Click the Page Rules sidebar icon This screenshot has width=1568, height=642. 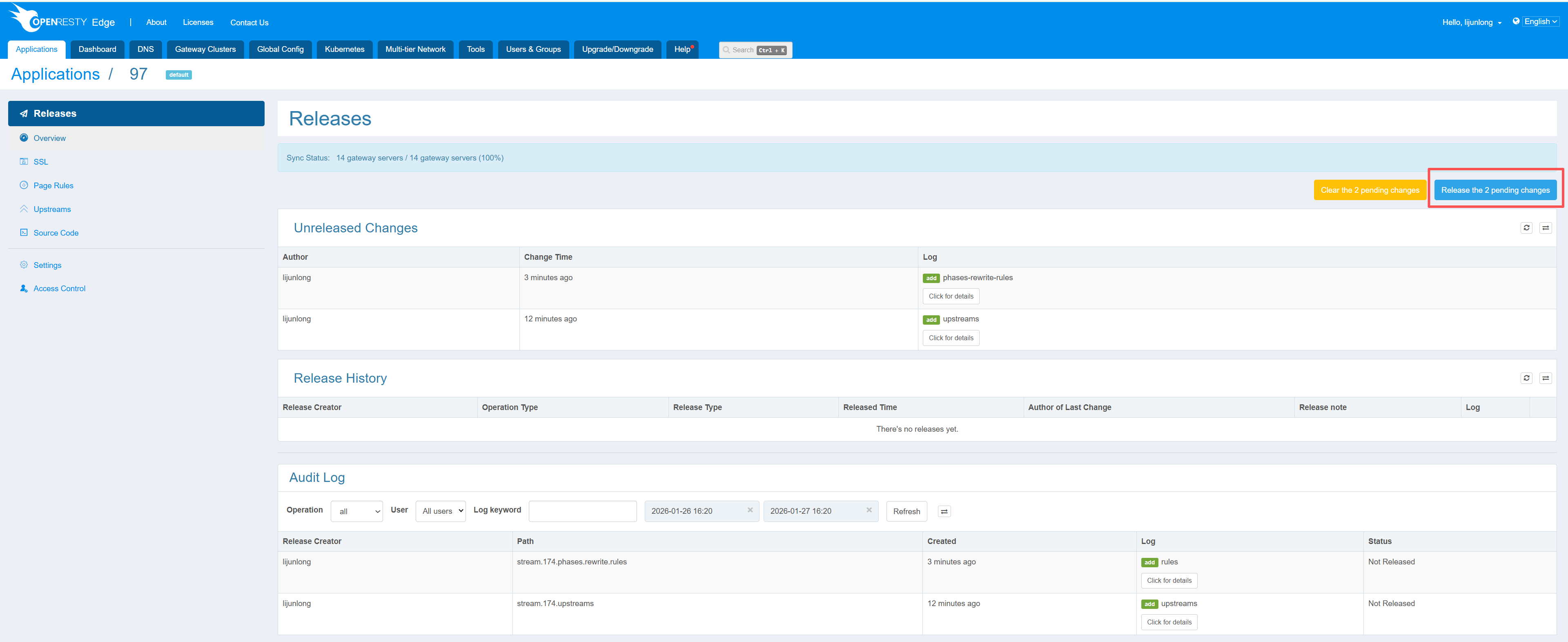[24, 185]
